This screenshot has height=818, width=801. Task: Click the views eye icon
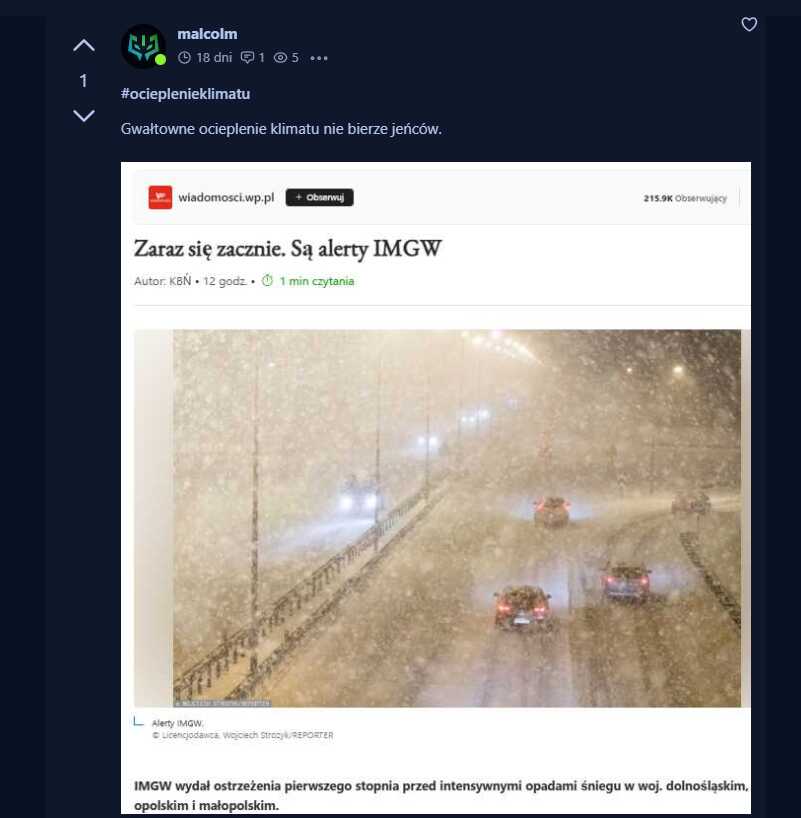coord(281,57)
